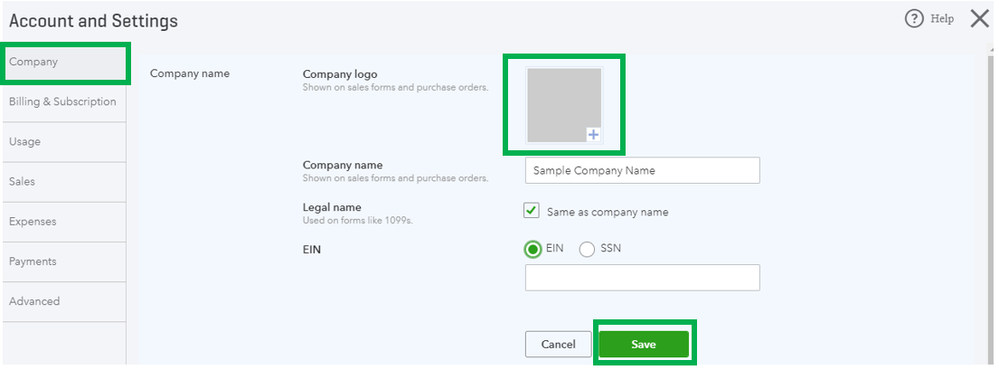Click the Company logo label

(340, 75)
